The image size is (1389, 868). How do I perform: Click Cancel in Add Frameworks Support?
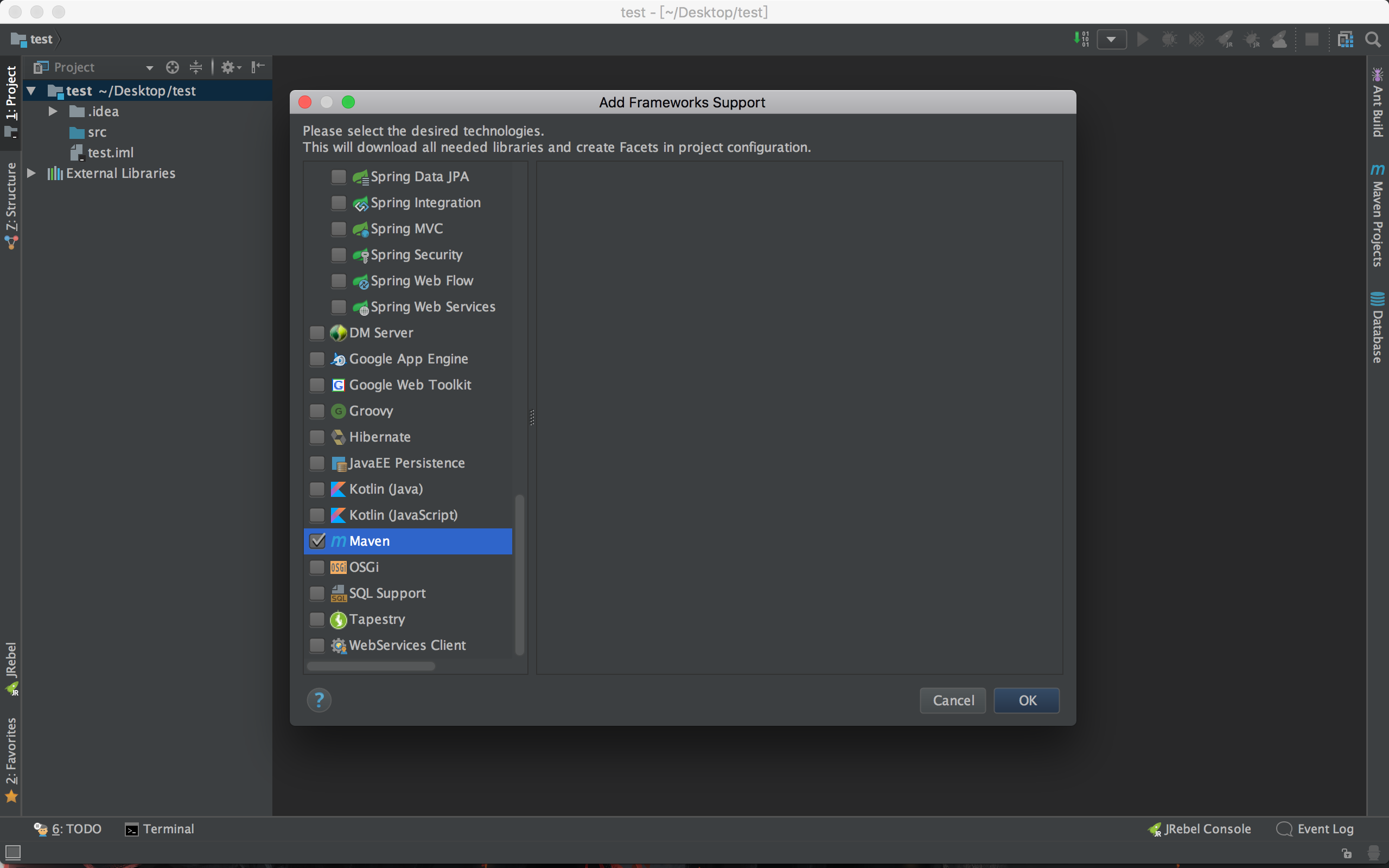point(953,700)
